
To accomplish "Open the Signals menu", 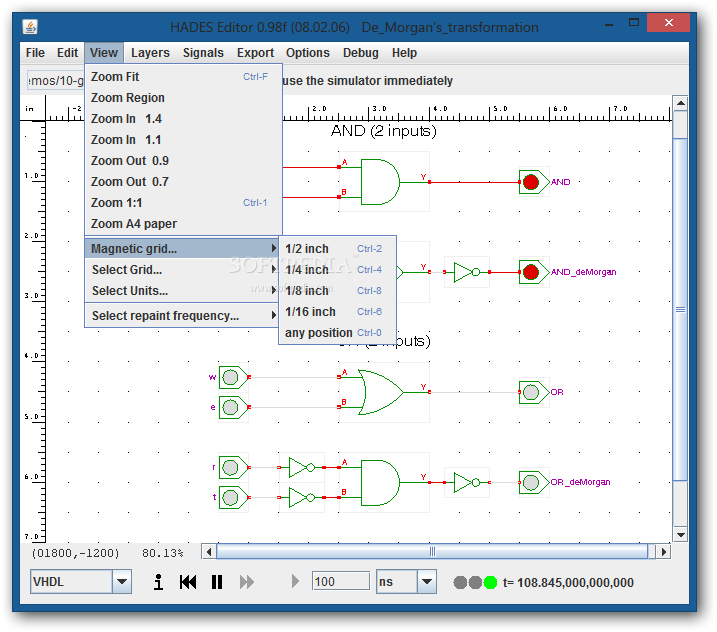I will (x=203, y=53).
